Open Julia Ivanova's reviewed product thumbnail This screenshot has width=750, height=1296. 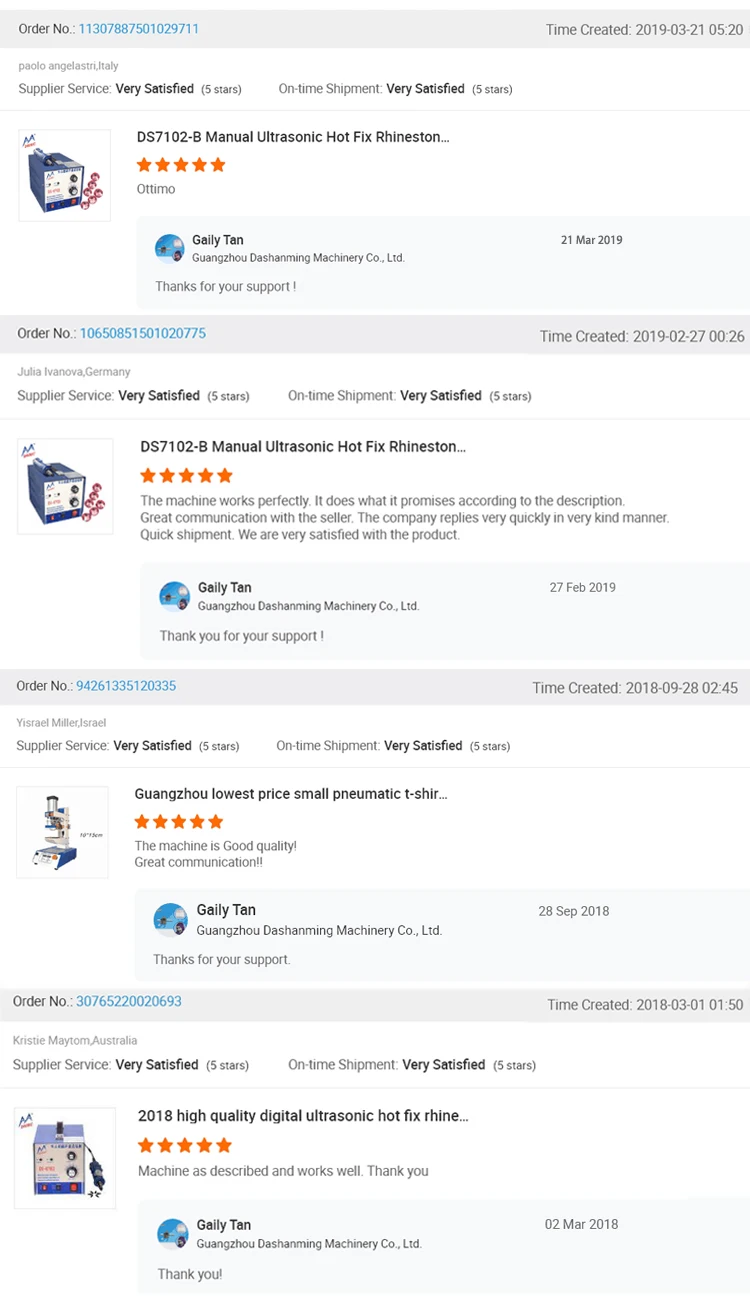65,485
